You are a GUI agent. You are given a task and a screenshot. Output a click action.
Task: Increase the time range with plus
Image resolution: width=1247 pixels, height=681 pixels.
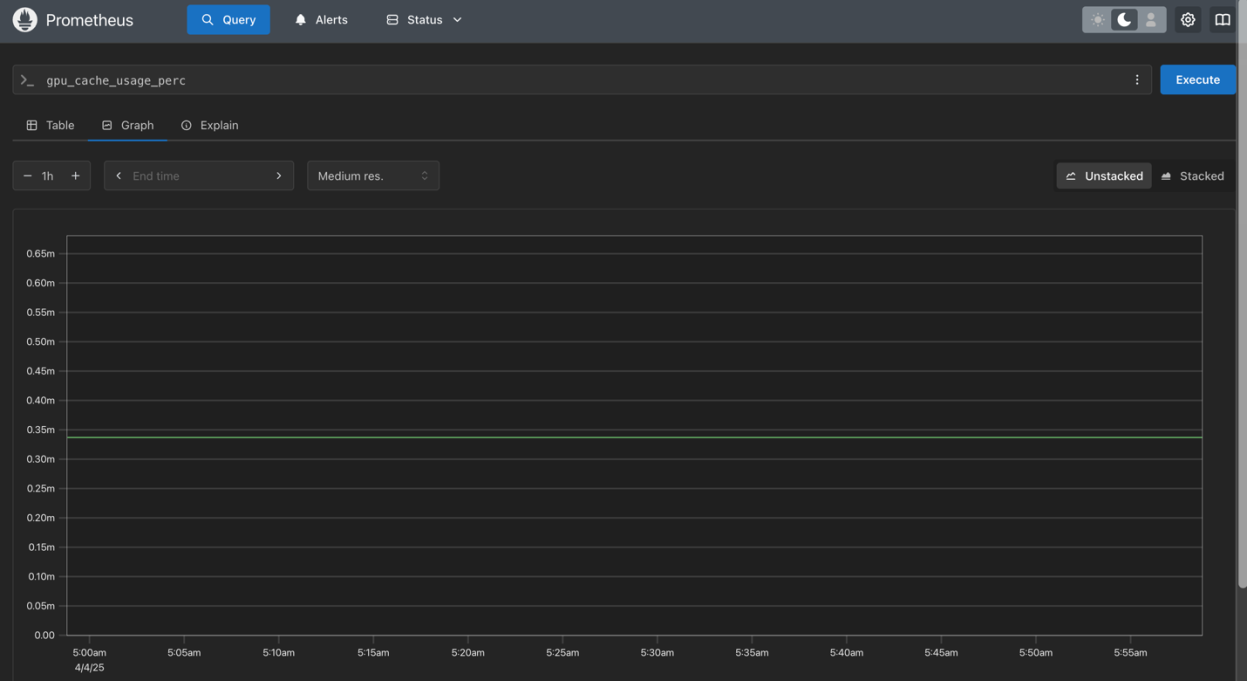click(x=75, y=176)
